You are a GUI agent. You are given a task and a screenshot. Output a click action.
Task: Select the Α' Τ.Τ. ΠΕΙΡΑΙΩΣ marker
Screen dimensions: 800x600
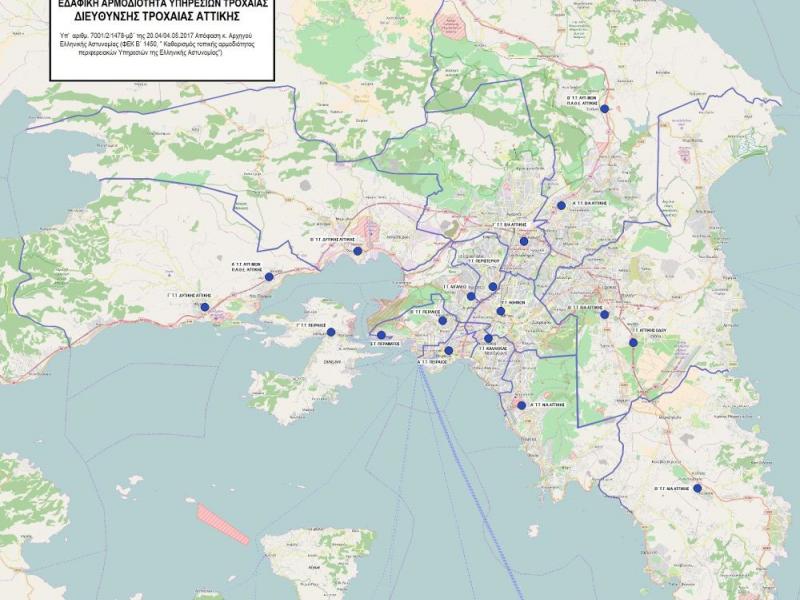pos(449,351)
